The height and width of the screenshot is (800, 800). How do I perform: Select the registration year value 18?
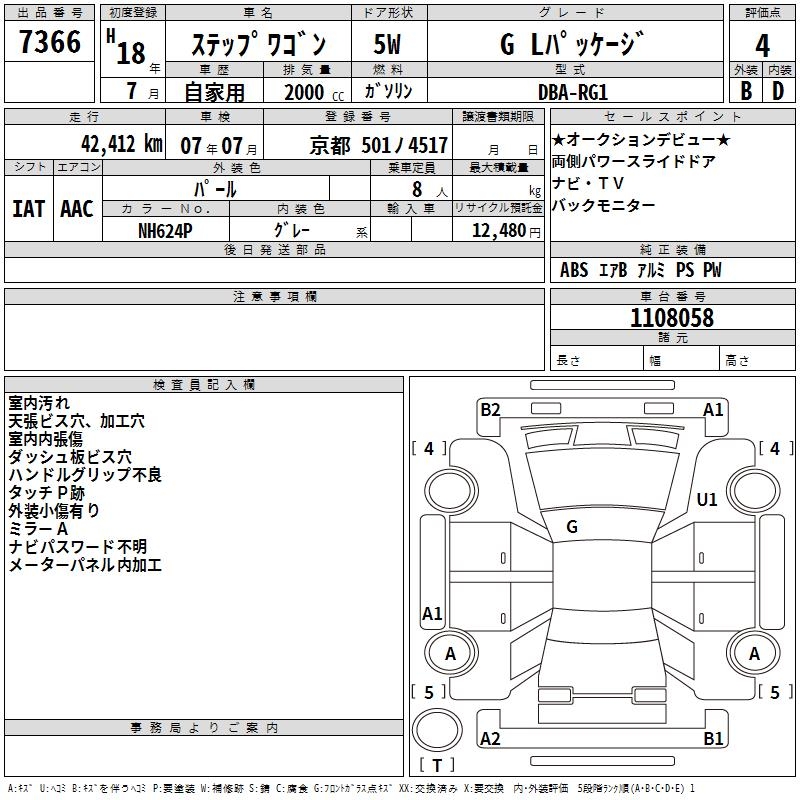click(131, 53)
